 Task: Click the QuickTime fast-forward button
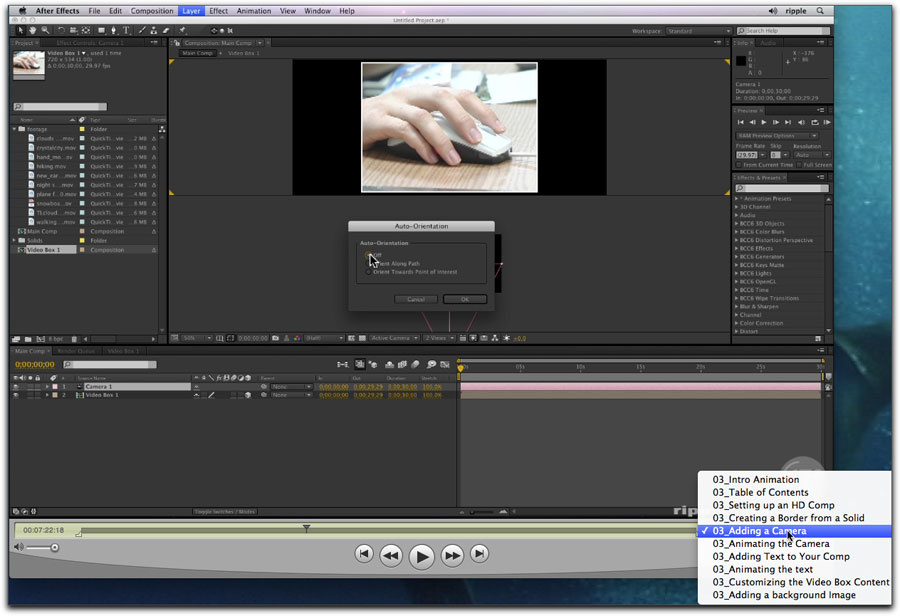tap(452, 554)
